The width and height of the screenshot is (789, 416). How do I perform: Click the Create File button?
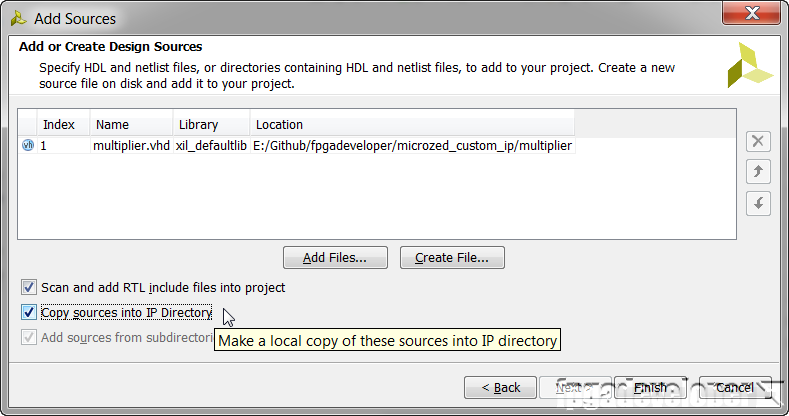click(452, 258)
